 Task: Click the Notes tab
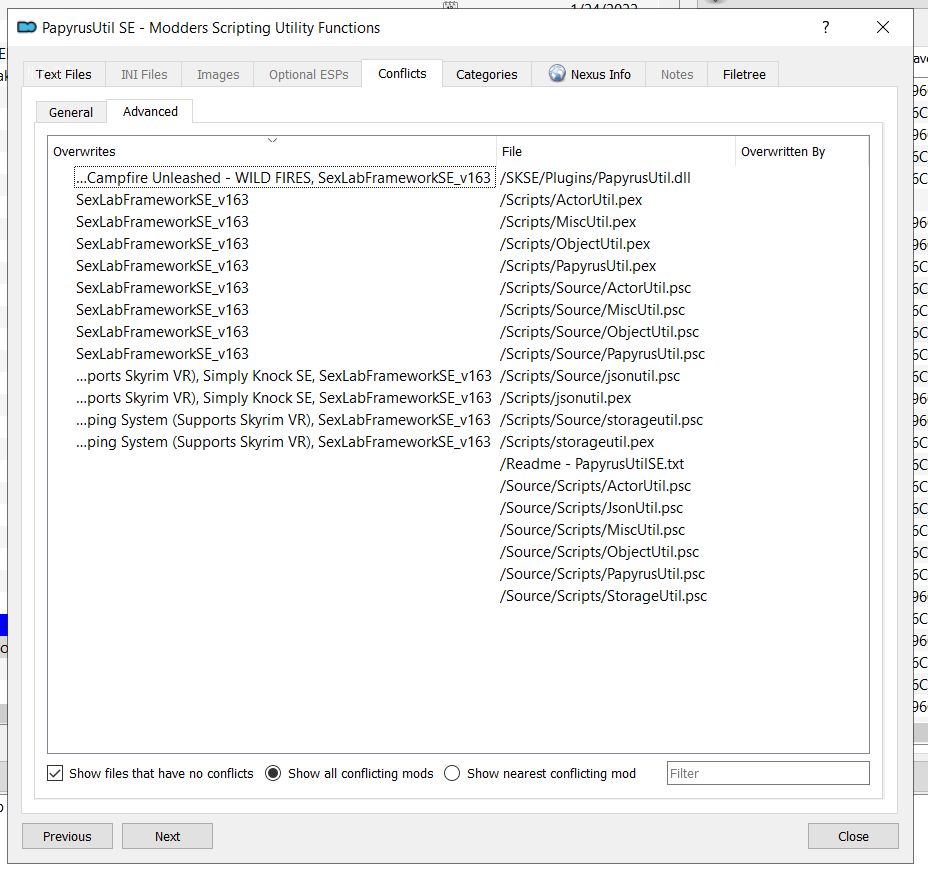coord(676,75)
